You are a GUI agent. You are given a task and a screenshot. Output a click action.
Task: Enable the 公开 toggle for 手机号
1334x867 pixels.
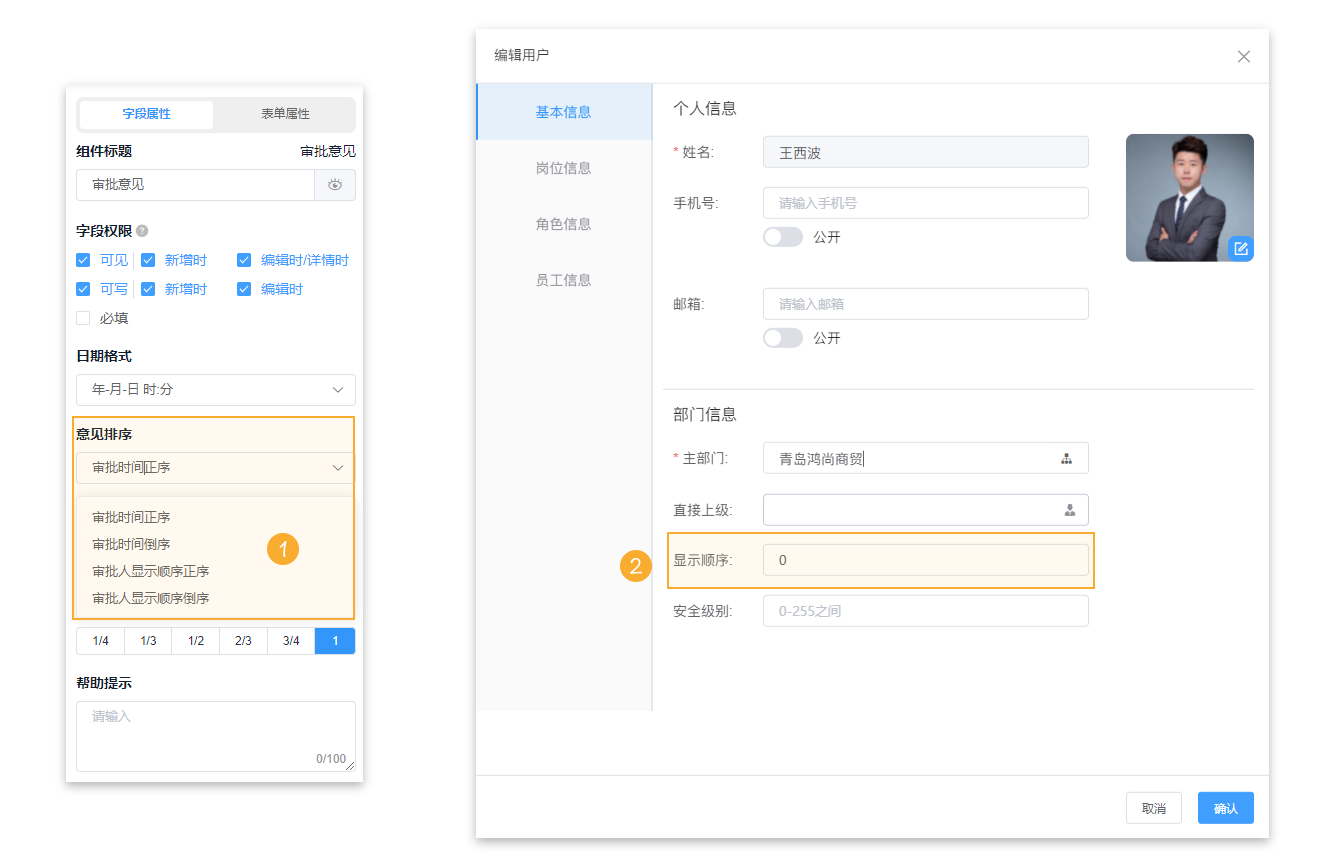pos(783,236)
